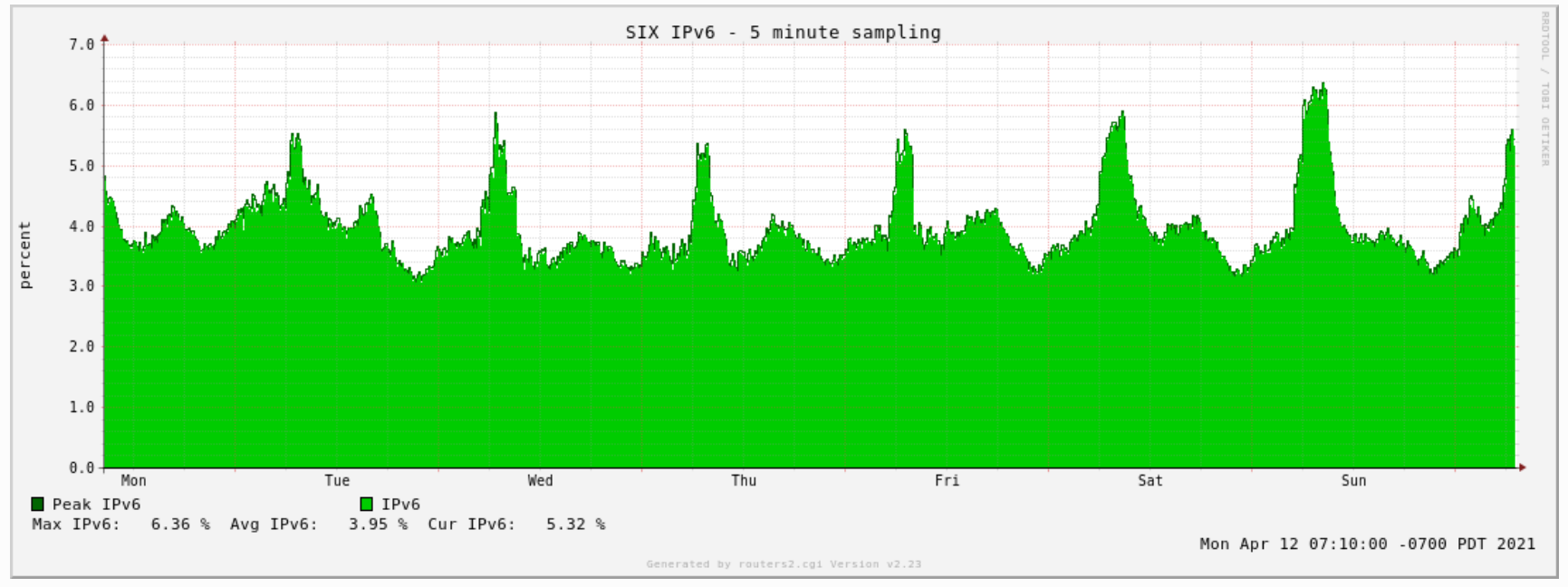Image resolution: width=1568 pixels, height=587 pixels.
Task: Pick the Thu label on the time axis
Action: click(x=744, y=481)
